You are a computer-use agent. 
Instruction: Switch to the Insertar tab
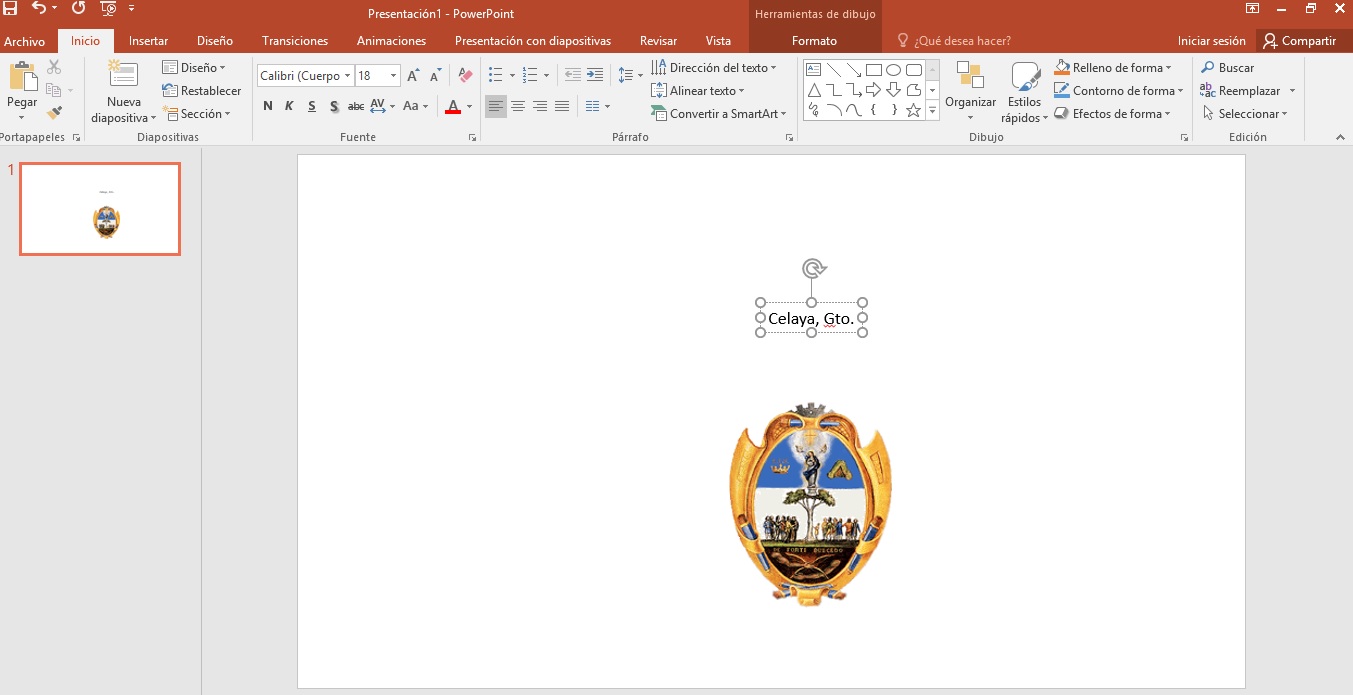pos(148,41)
